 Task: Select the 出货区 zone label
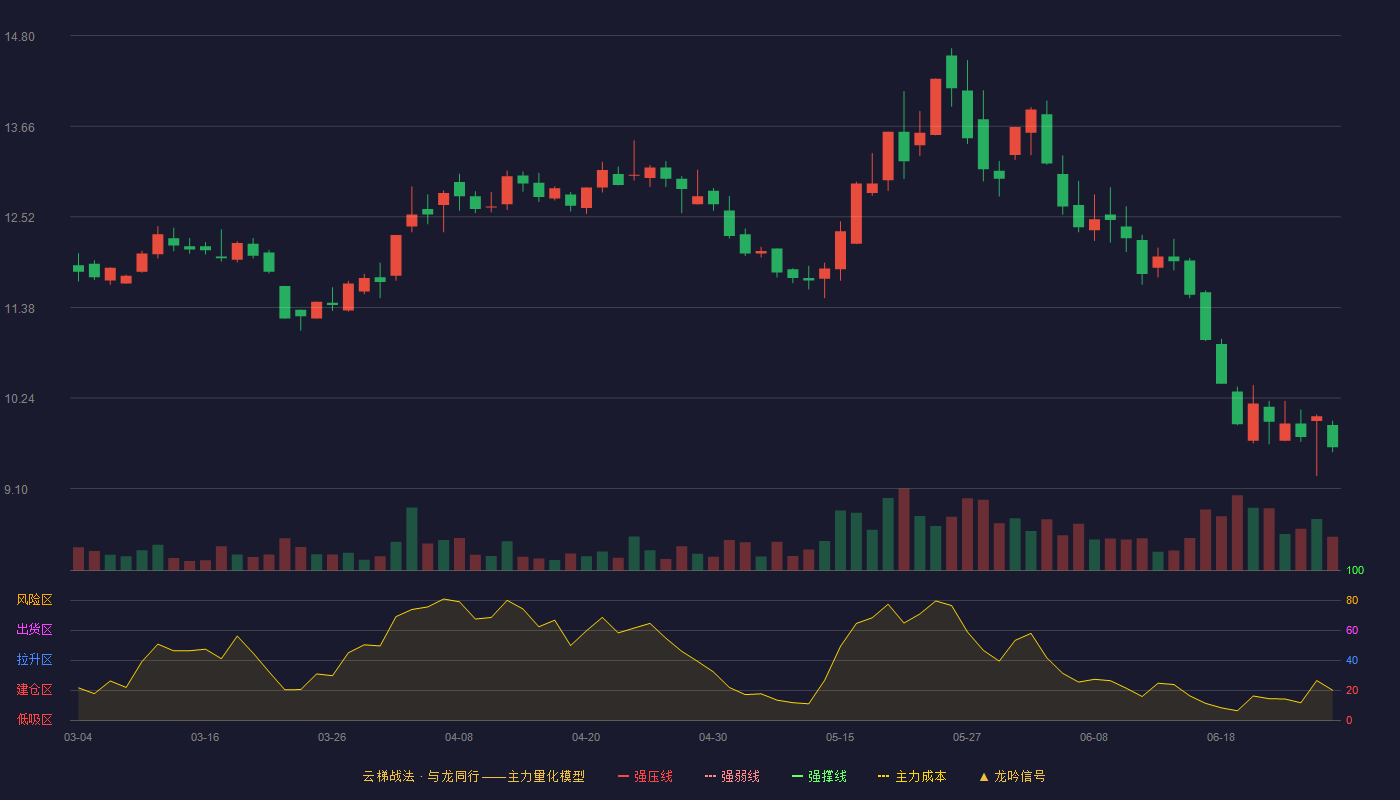click(x=34, y=630)
